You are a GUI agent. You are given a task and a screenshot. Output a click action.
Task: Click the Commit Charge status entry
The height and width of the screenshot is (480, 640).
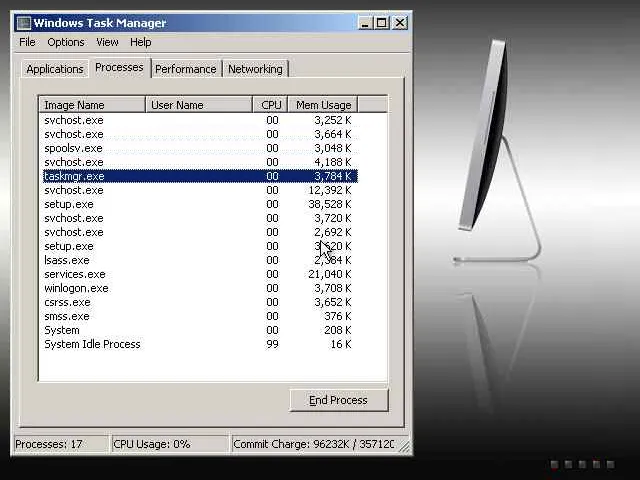pyautogui.click(x=313, y=444)
